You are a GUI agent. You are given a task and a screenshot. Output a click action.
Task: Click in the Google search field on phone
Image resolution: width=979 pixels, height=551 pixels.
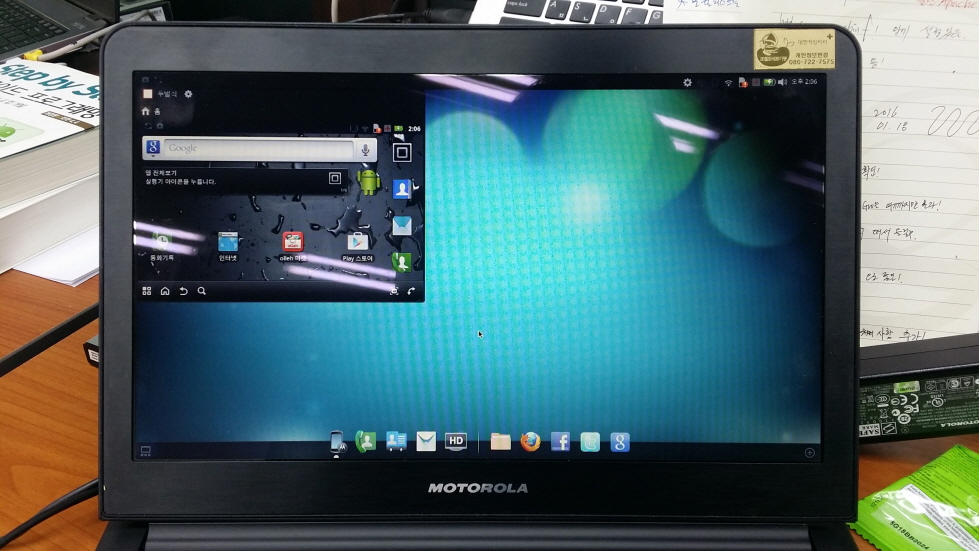pos(260,149)
